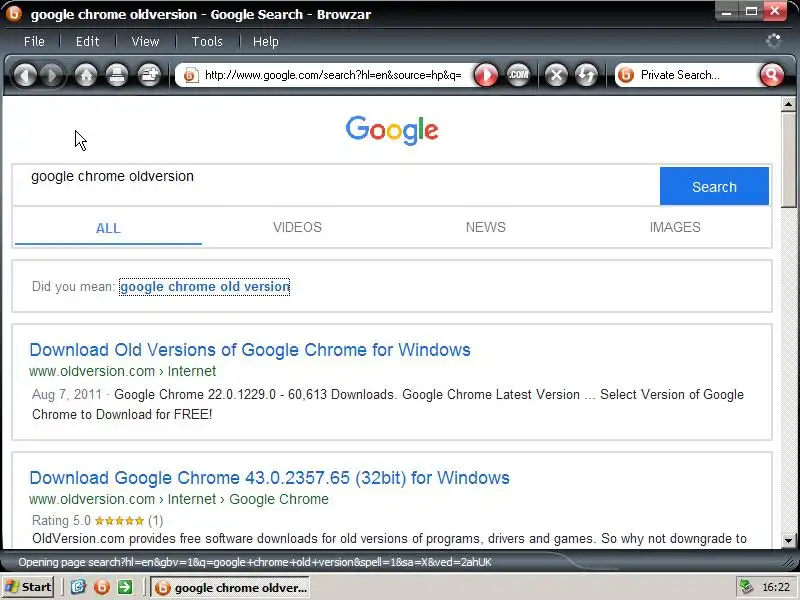Open the Edit menu
This screenshot has height=600, width=800.
pos(87,41)
